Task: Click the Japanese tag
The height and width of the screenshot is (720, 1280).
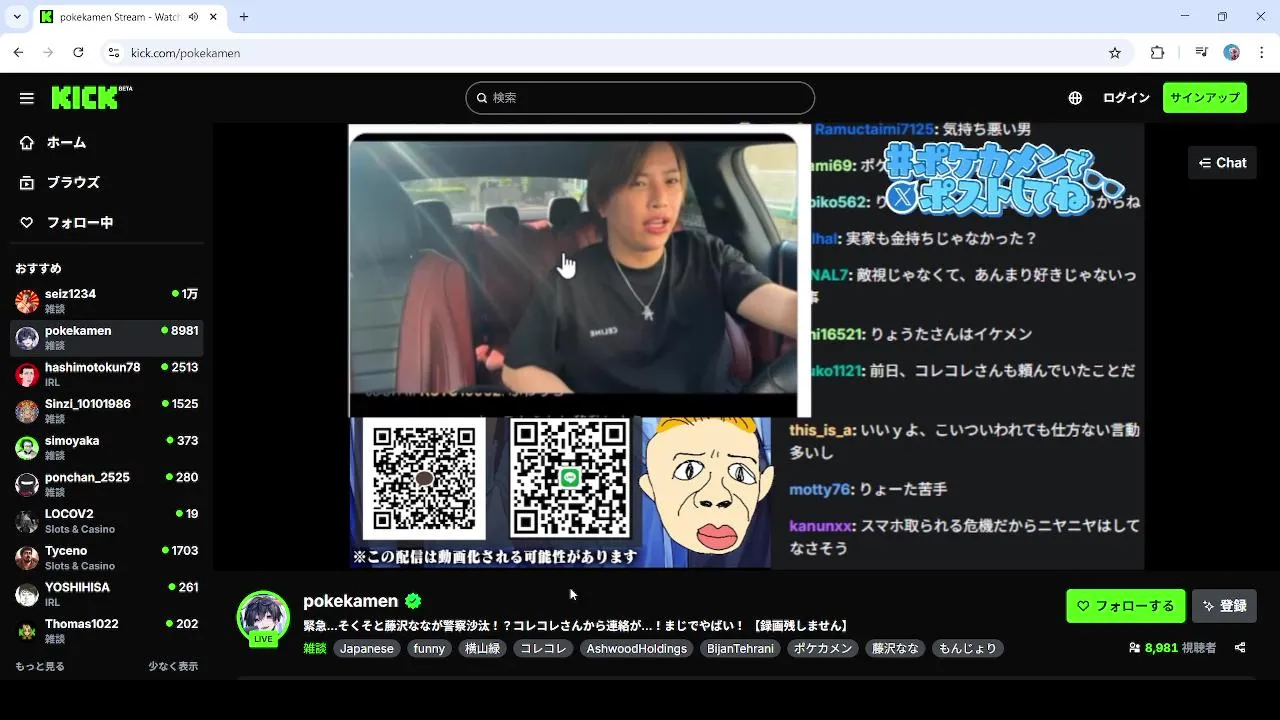Action: click(367, 649)
